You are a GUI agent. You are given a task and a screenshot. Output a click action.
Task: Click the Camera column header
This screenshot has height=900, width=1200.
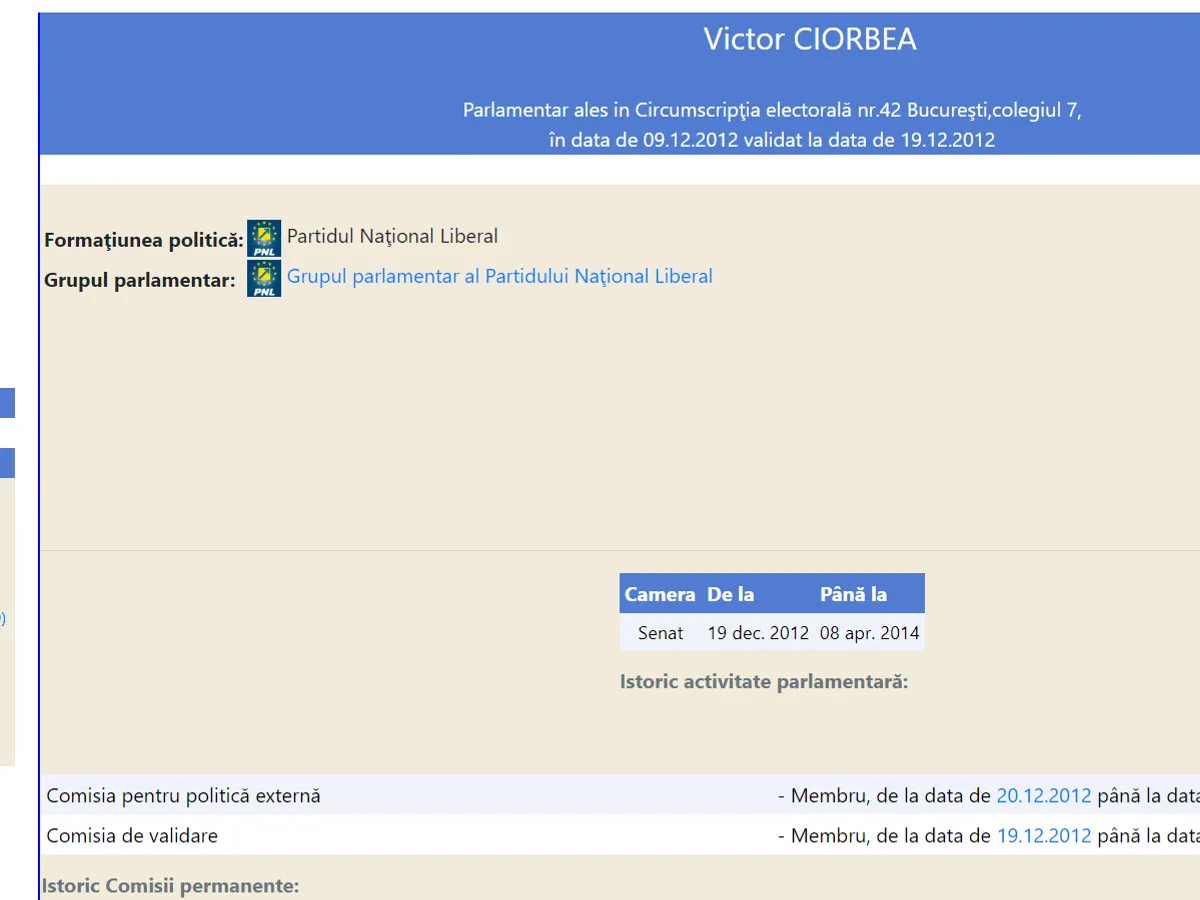660,594
